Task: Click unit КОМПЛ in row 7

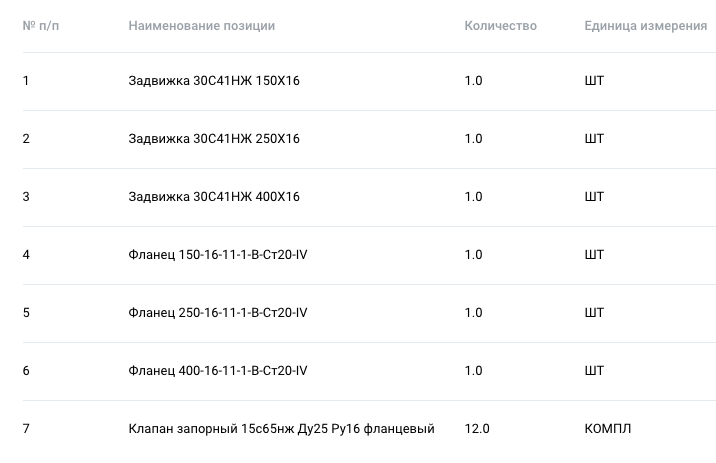Action: tap(608, 429)
